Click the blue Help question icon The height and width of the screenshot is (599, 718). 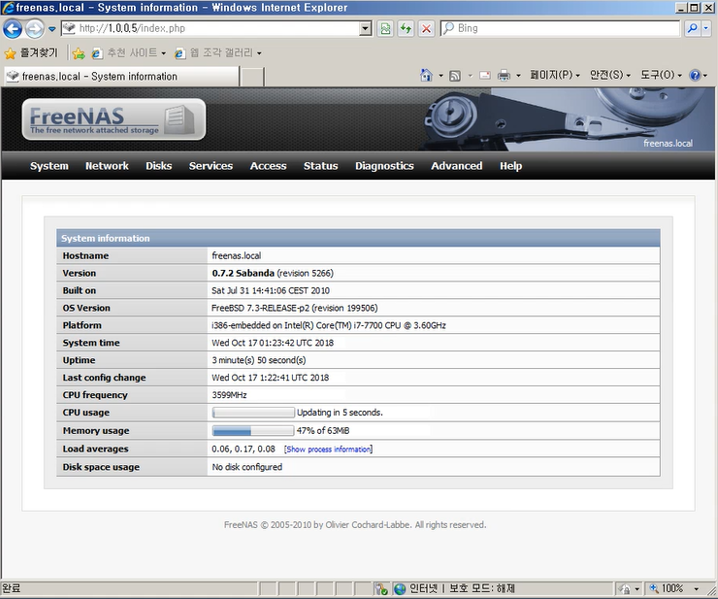coord(695,75)
